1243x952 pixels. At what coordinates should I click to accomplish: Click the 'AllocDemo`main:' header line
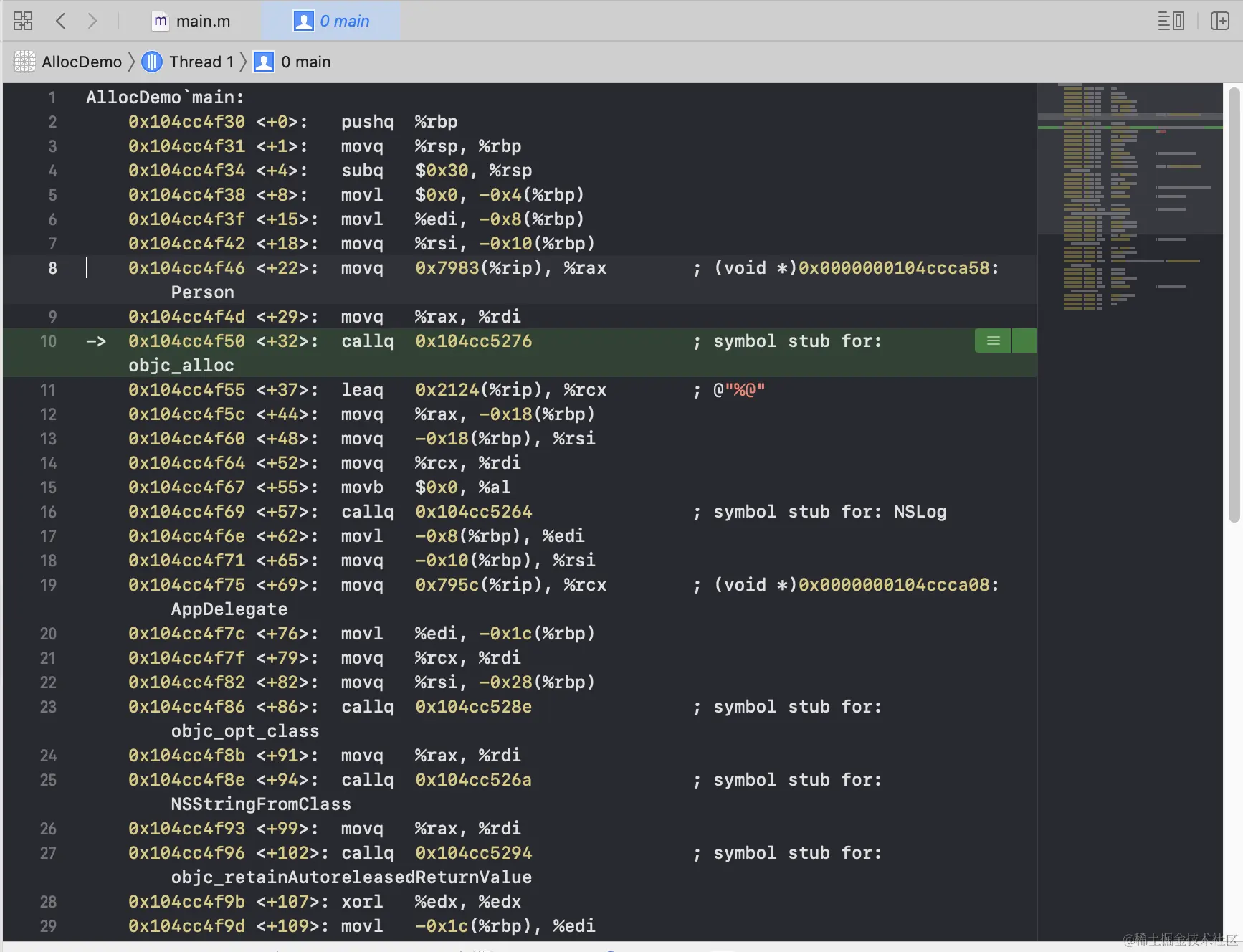166,97
